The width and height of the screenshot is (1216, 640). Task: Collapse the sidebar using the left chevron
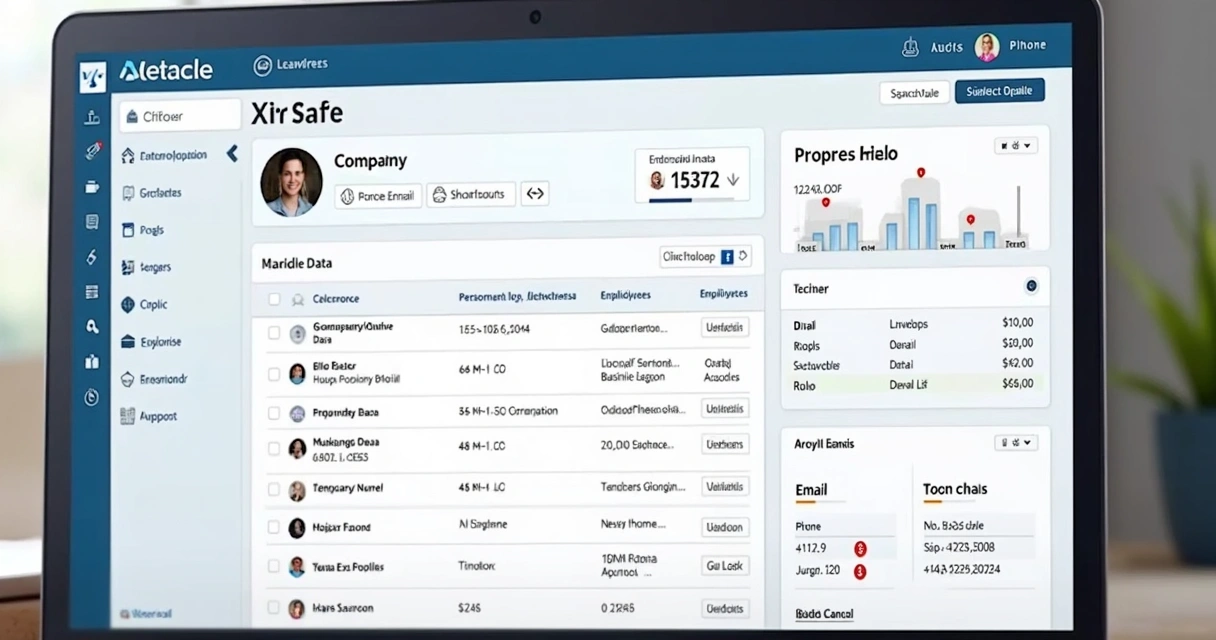tap(232, 153)
